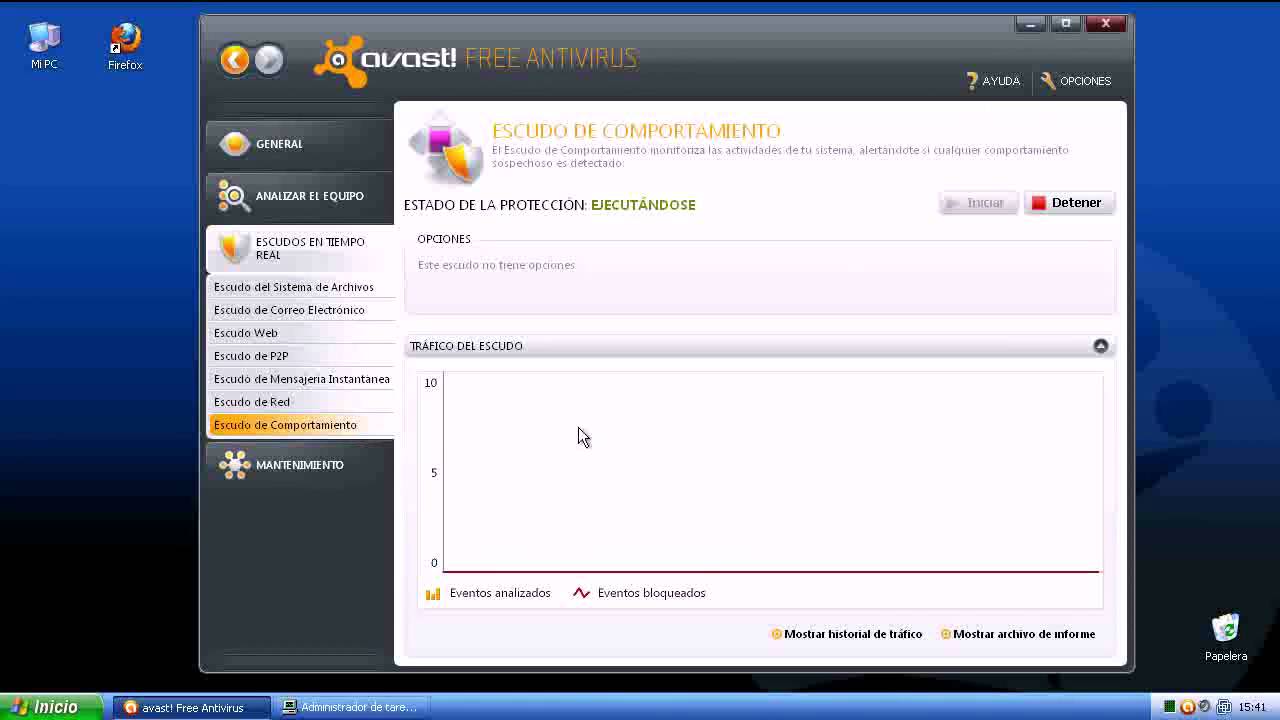The width and height of the screenshot is (1280, 720).
Task: Click the disabled Iniciar button
Action: 978,203
